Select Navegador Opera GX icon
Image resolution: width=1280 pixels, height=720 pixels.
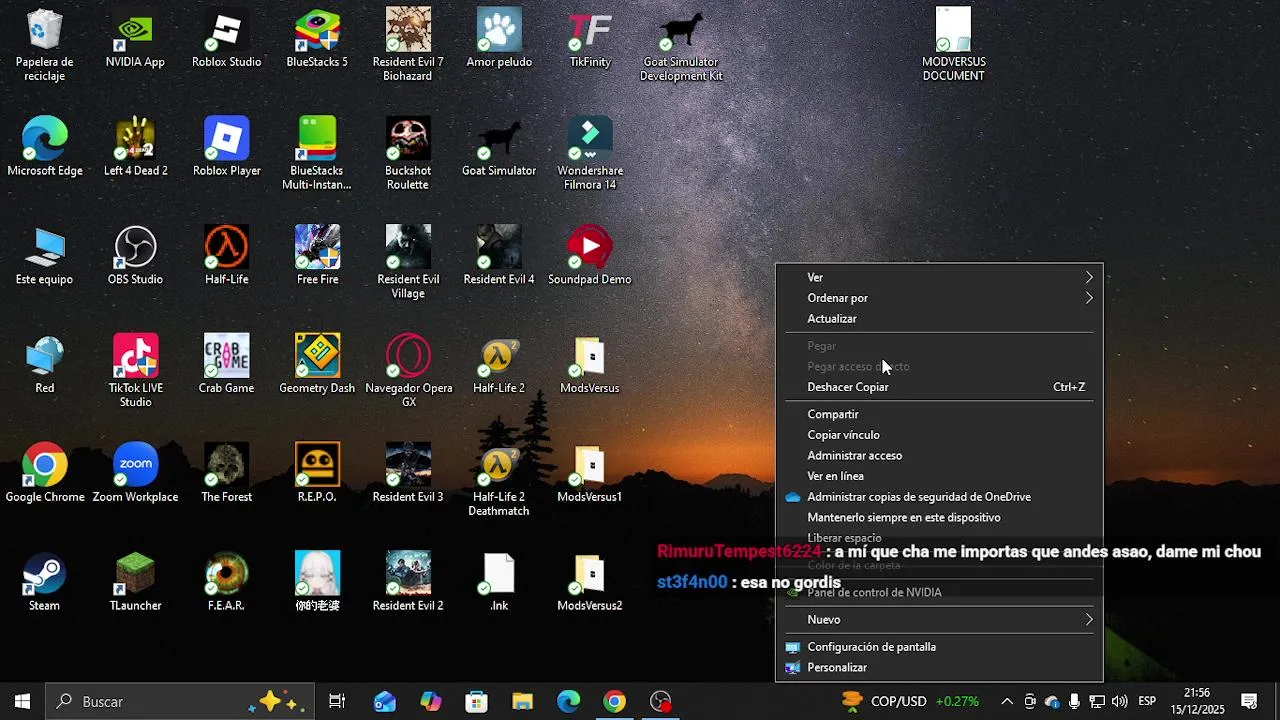pos(408,371)
